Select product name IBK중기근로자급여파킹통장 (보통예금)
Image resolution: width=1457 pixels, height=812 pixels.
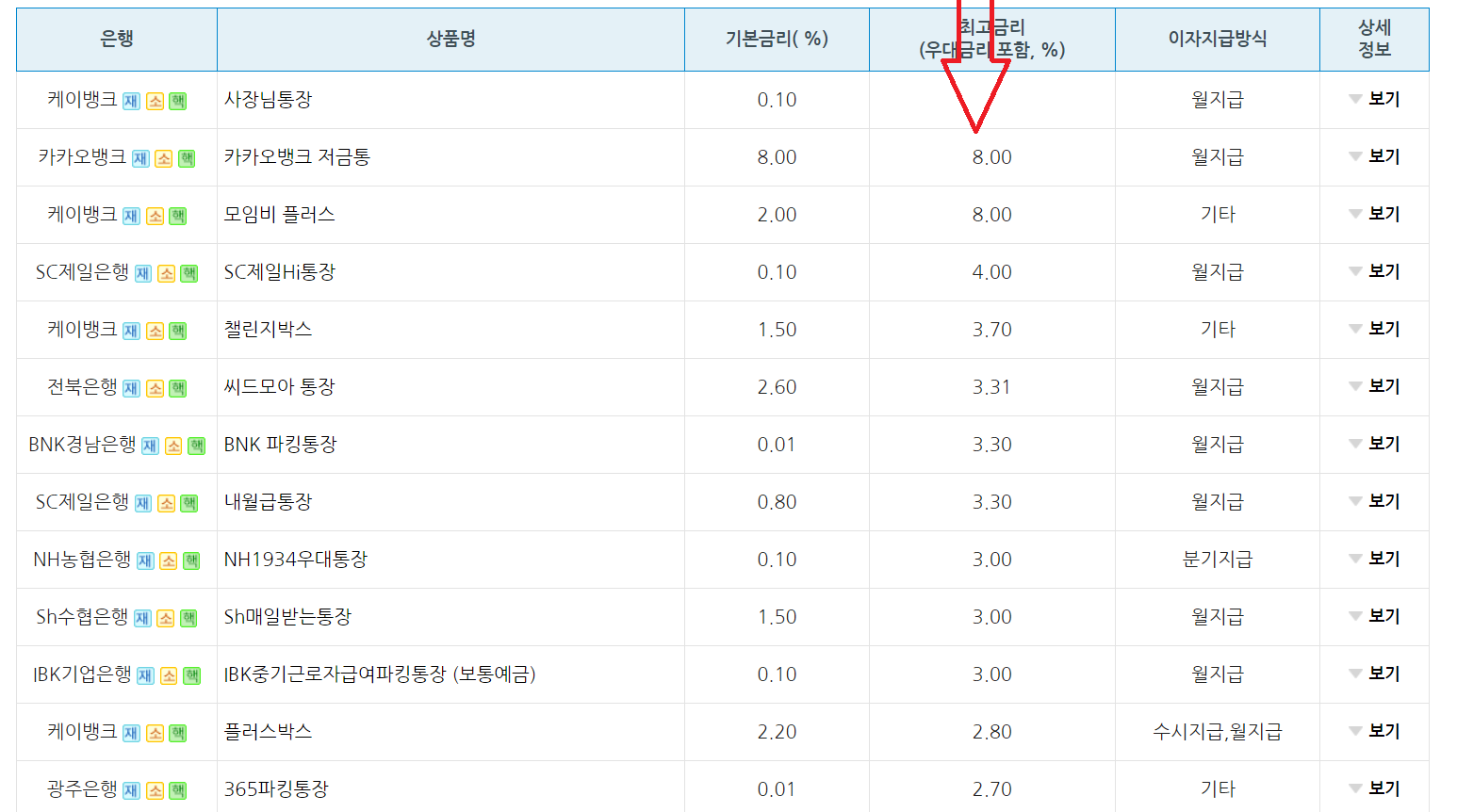point(380,674)
